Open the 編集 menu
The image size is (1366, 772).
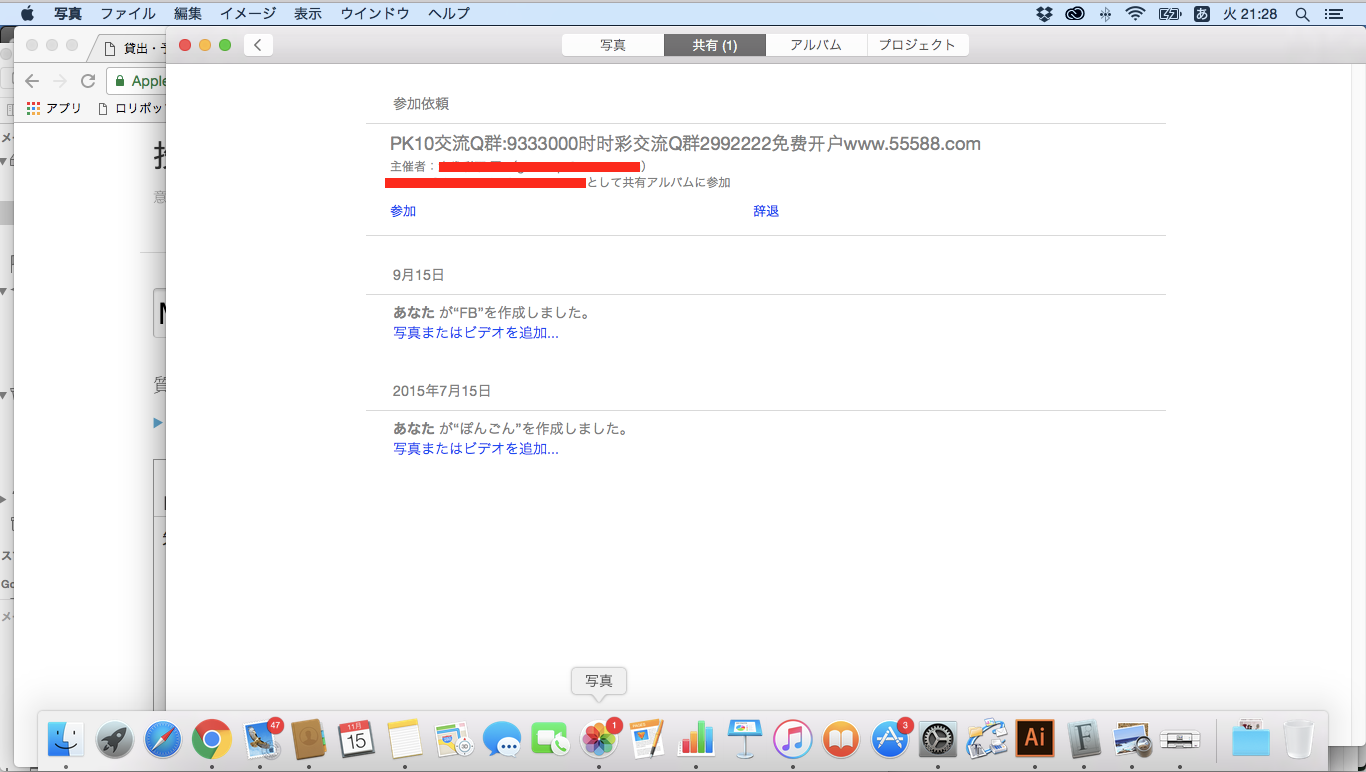[188, 14]
